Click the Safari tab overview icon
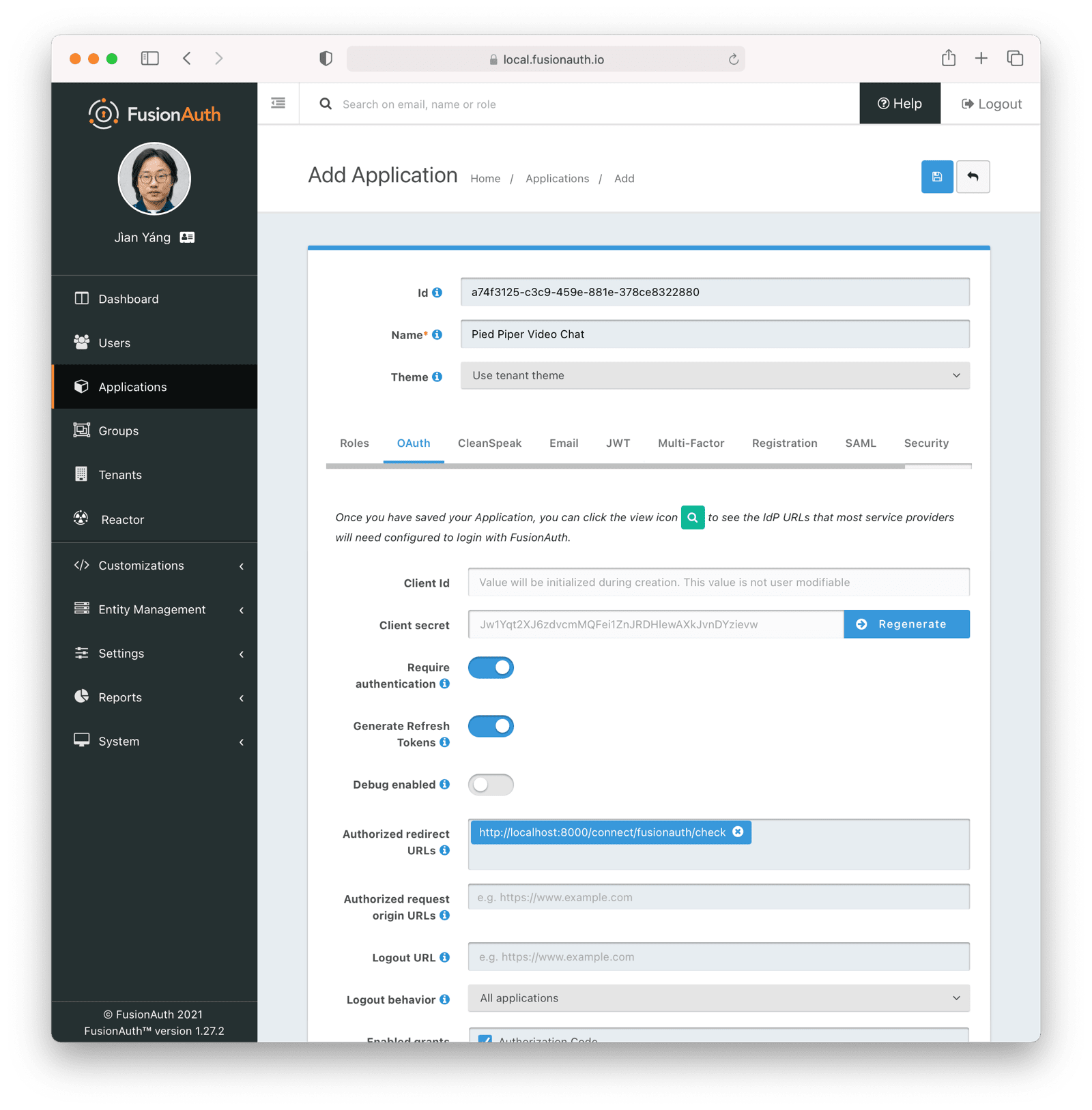The width and height of the screenshot is (1092, 1110). [x=1015, y=59]
